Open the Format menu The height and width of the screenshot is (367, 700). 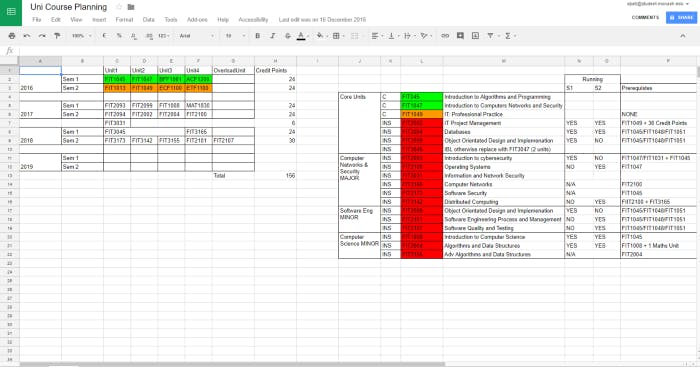tap(124, 20)
